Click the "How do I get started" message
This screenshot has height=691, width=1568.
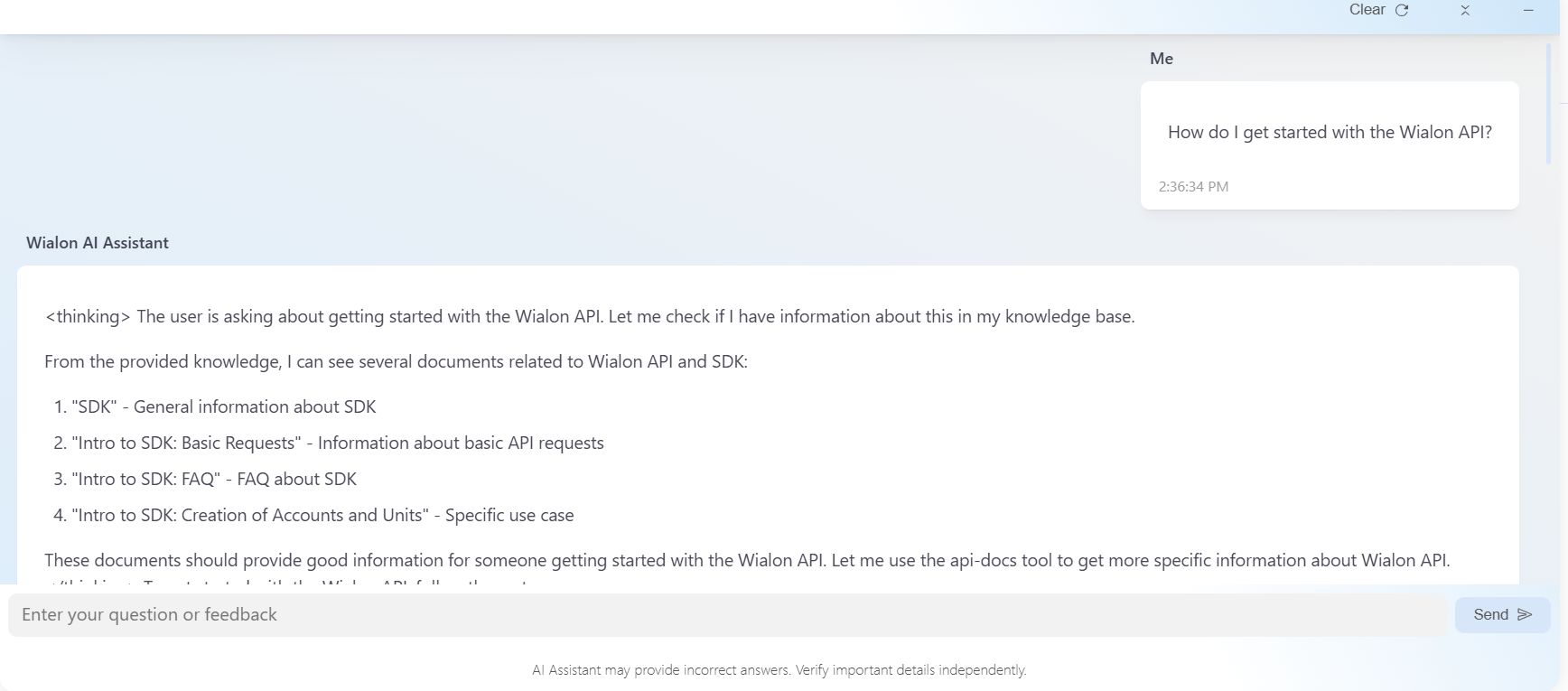[1330, 132]
